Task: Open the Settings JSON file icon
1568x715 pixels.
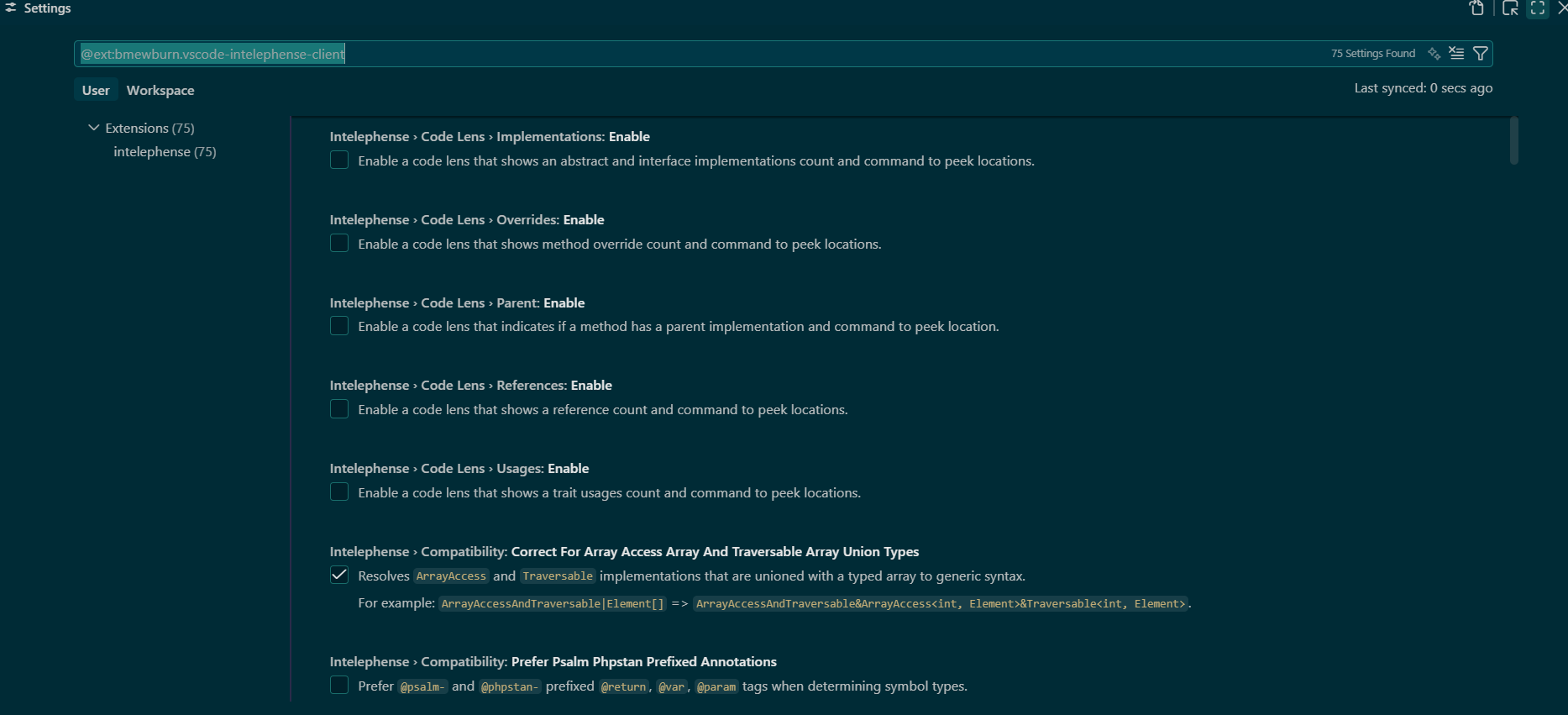Action: point(1476,8)
